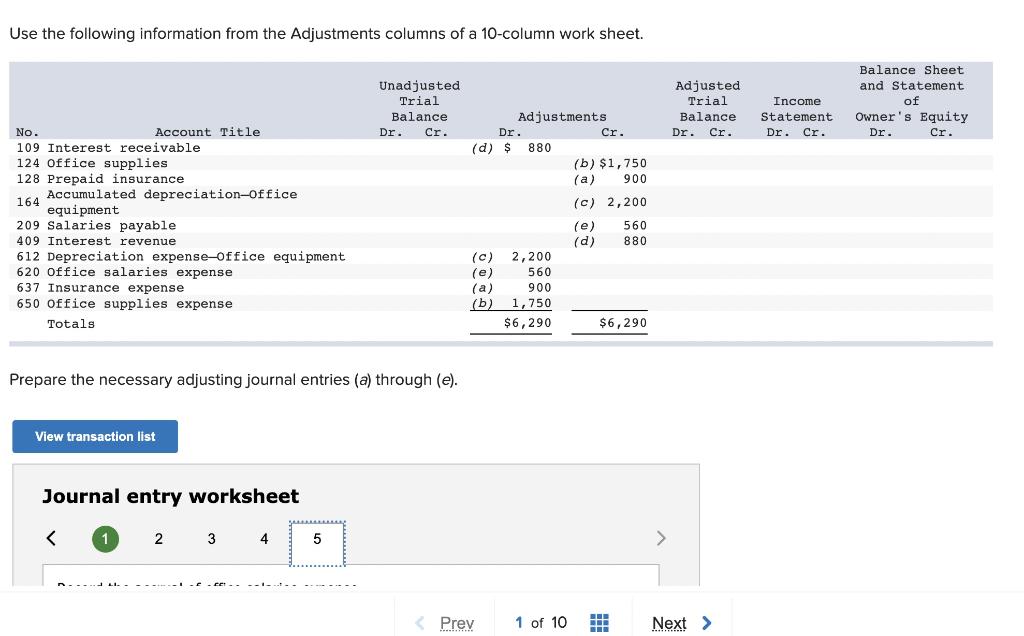Select the Totals row in the worksheet table
The image size is (1024, 636).
70,323
